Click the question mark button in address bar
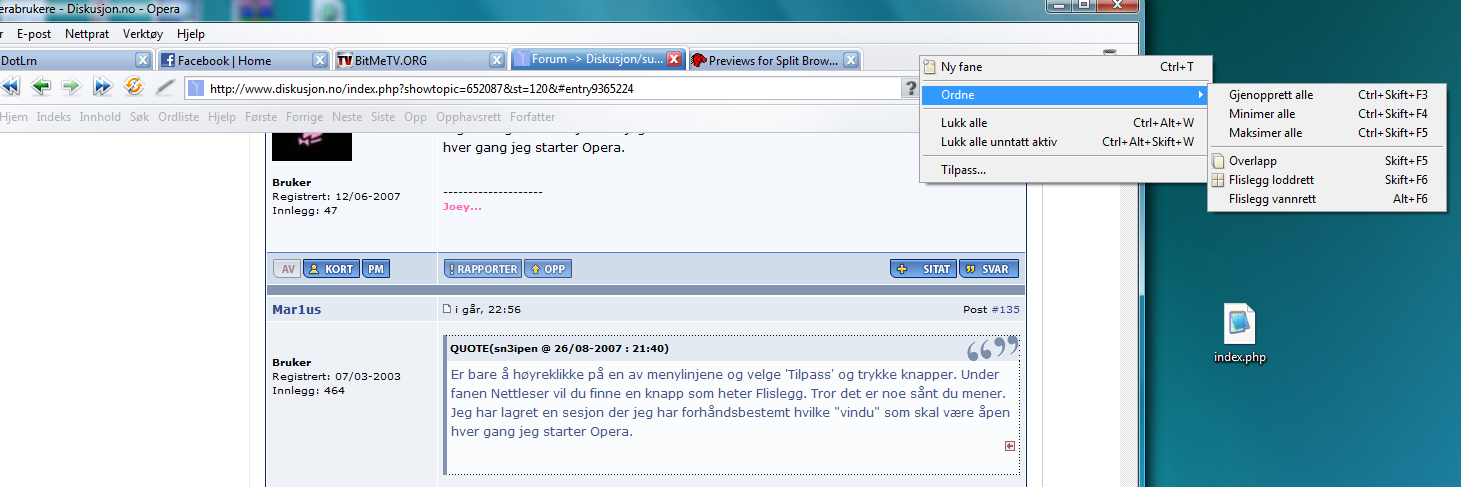The height and width of the screenshot is (487, 1461). point(911,89)
